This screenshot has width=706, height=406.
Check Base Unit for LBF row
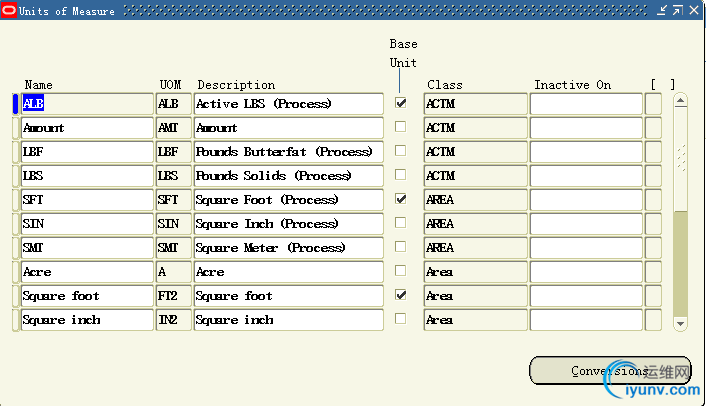400,151
